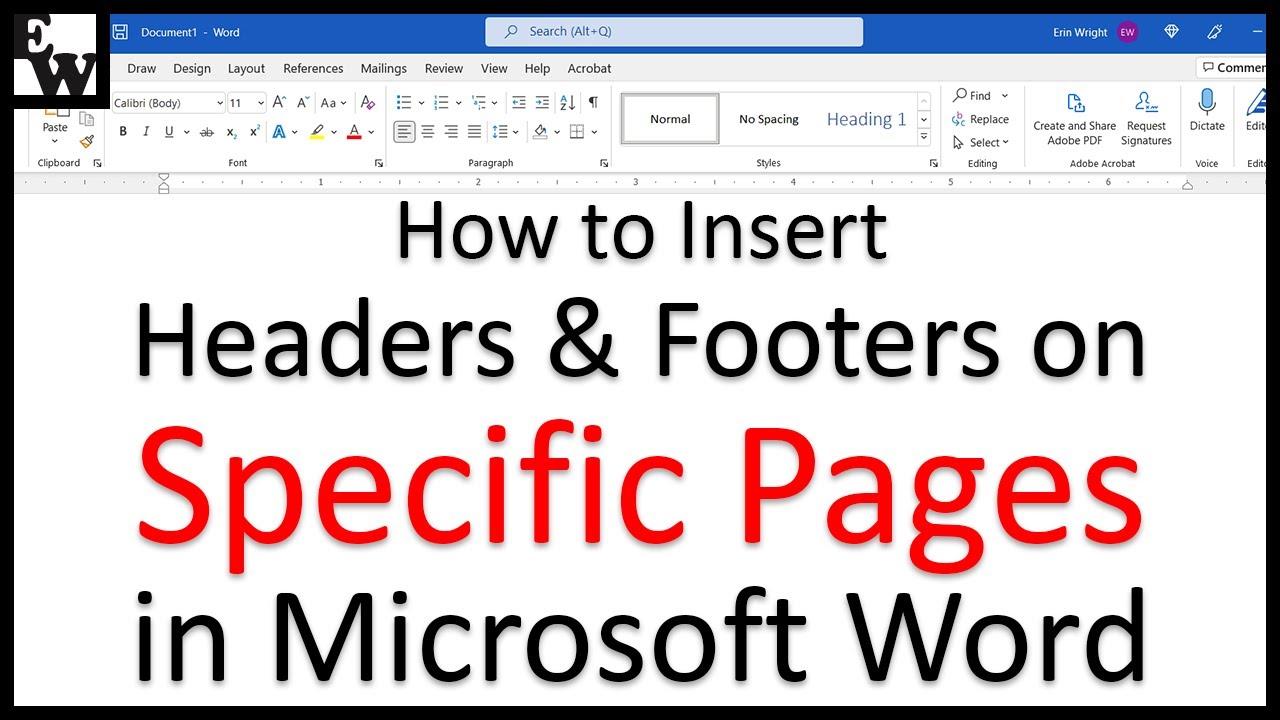Start the Dictate microphone
Viewport: 1280px width, 720px height.
[1207, 110]
